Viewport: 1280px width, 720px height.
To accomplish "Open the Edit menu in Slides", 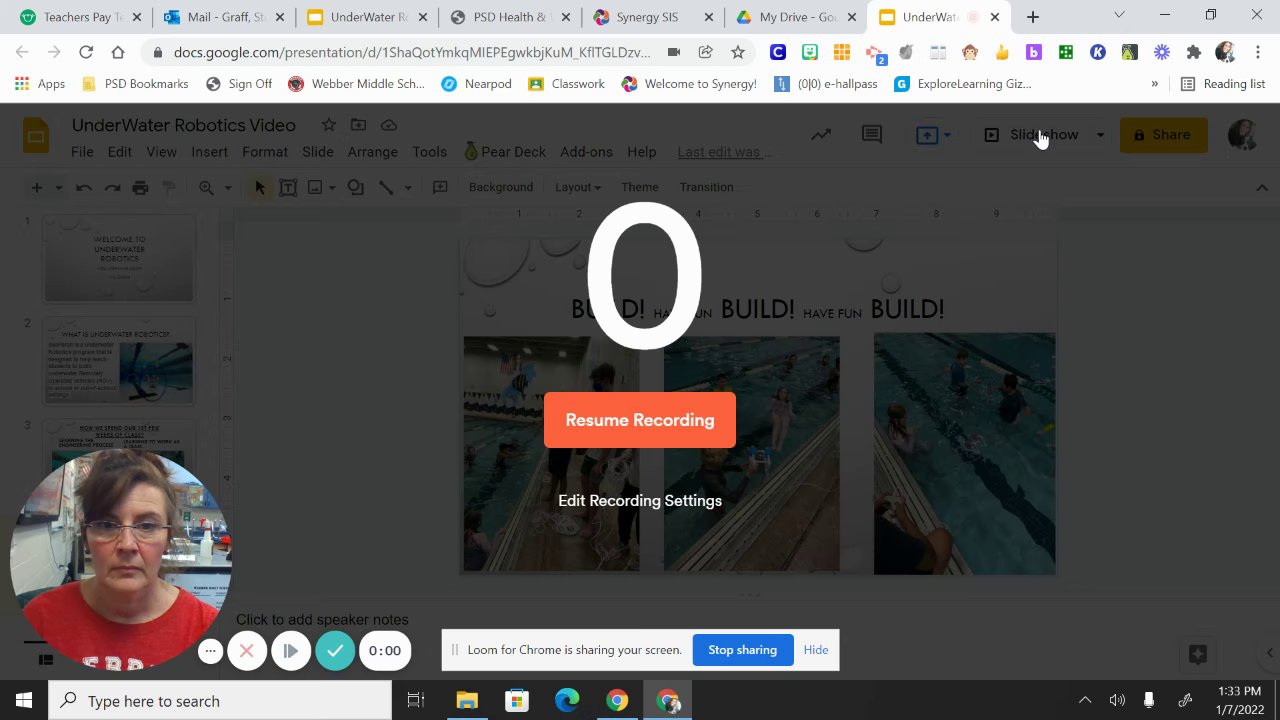I will pos(120,152).
